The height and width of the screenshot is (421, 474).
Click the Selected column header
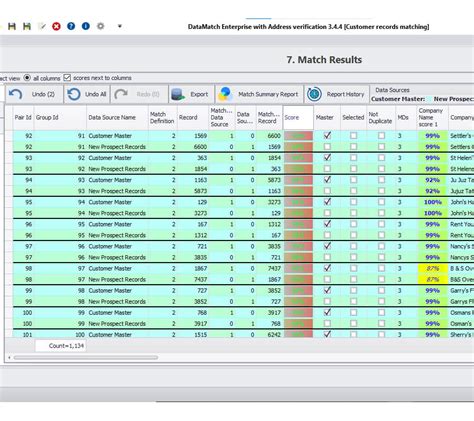tap(353, 117)
